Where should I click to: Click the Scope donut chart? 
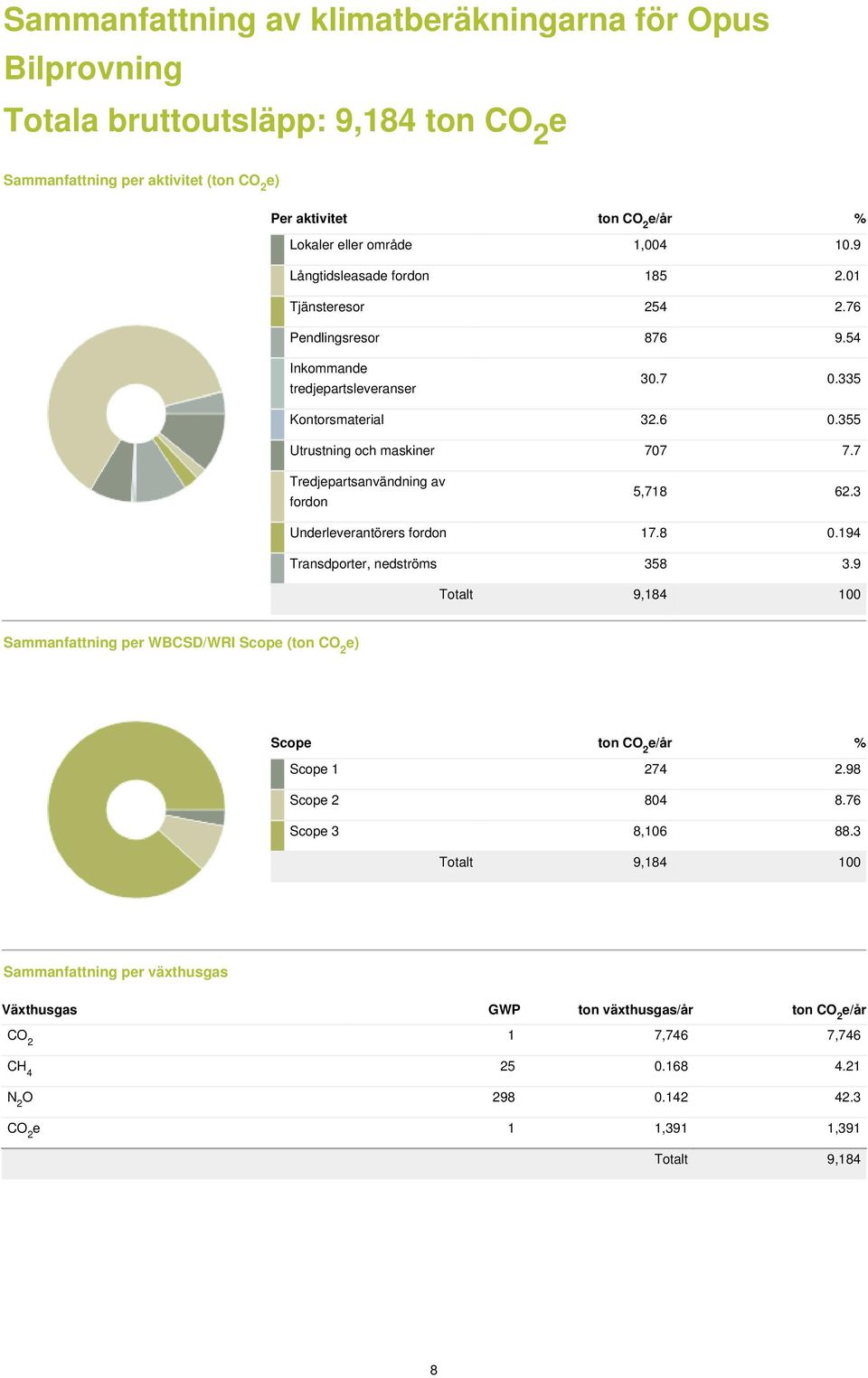point(136,809)
